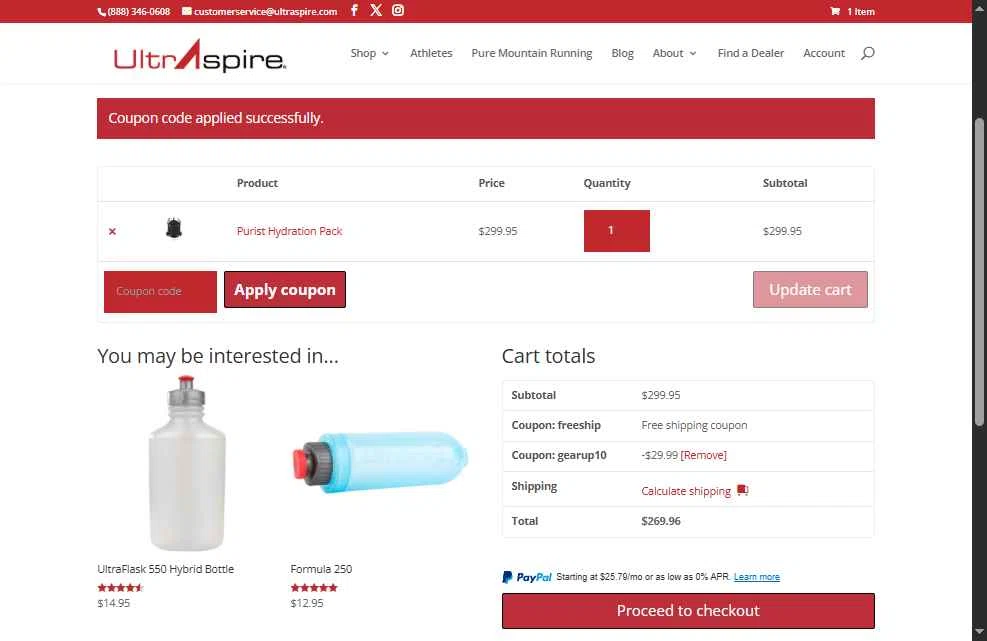Click the PayPal logo
The height and width of the screenshot is (641, 987).
(x=527, y=577)
